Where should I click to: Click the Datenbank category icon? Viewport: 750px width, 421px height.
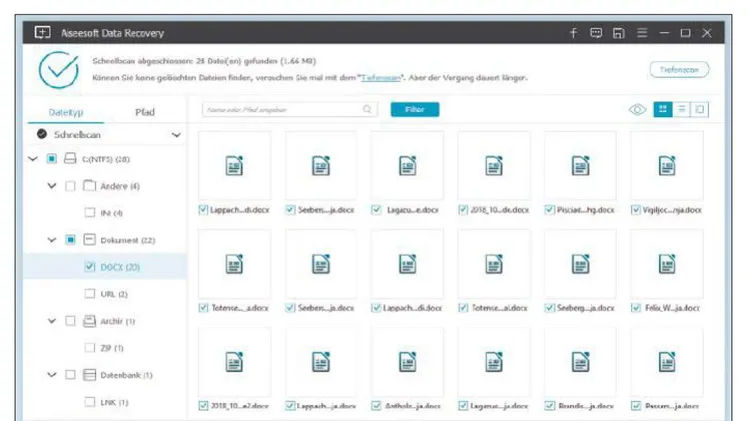[89, 375]
